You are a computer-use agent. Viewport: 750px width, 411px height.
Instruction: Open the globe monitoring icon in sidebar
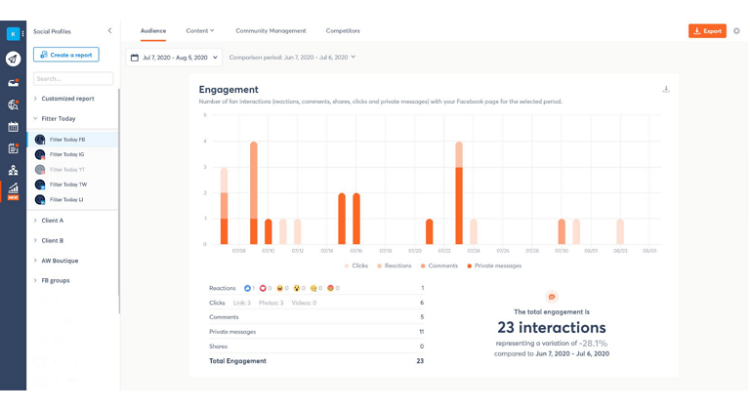point(13,104)
